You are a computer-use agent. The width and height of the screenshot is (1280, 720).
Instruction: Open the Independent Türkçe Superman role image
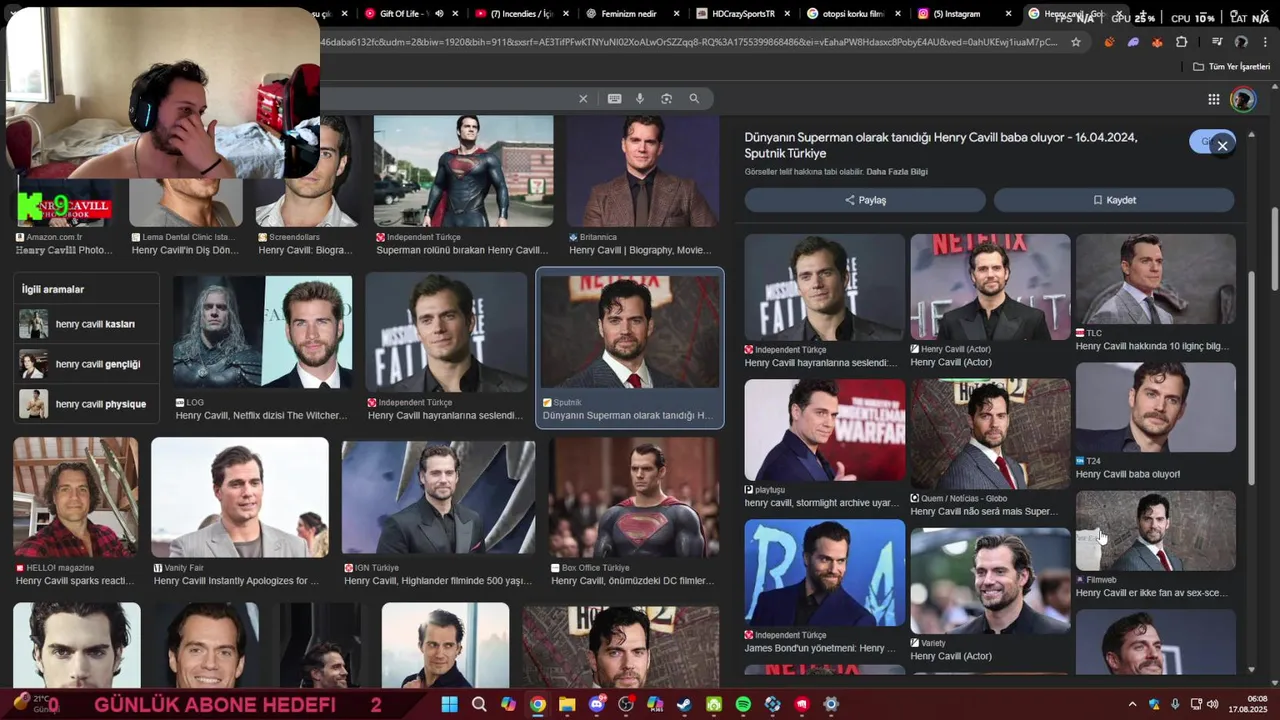click(463, 186)
